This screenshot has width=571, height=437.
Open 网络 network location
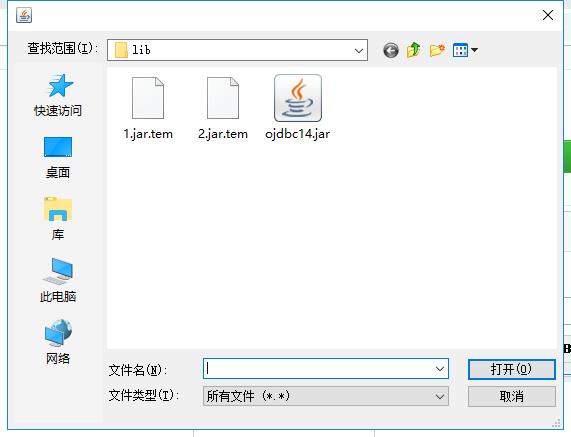pos(58,342)
